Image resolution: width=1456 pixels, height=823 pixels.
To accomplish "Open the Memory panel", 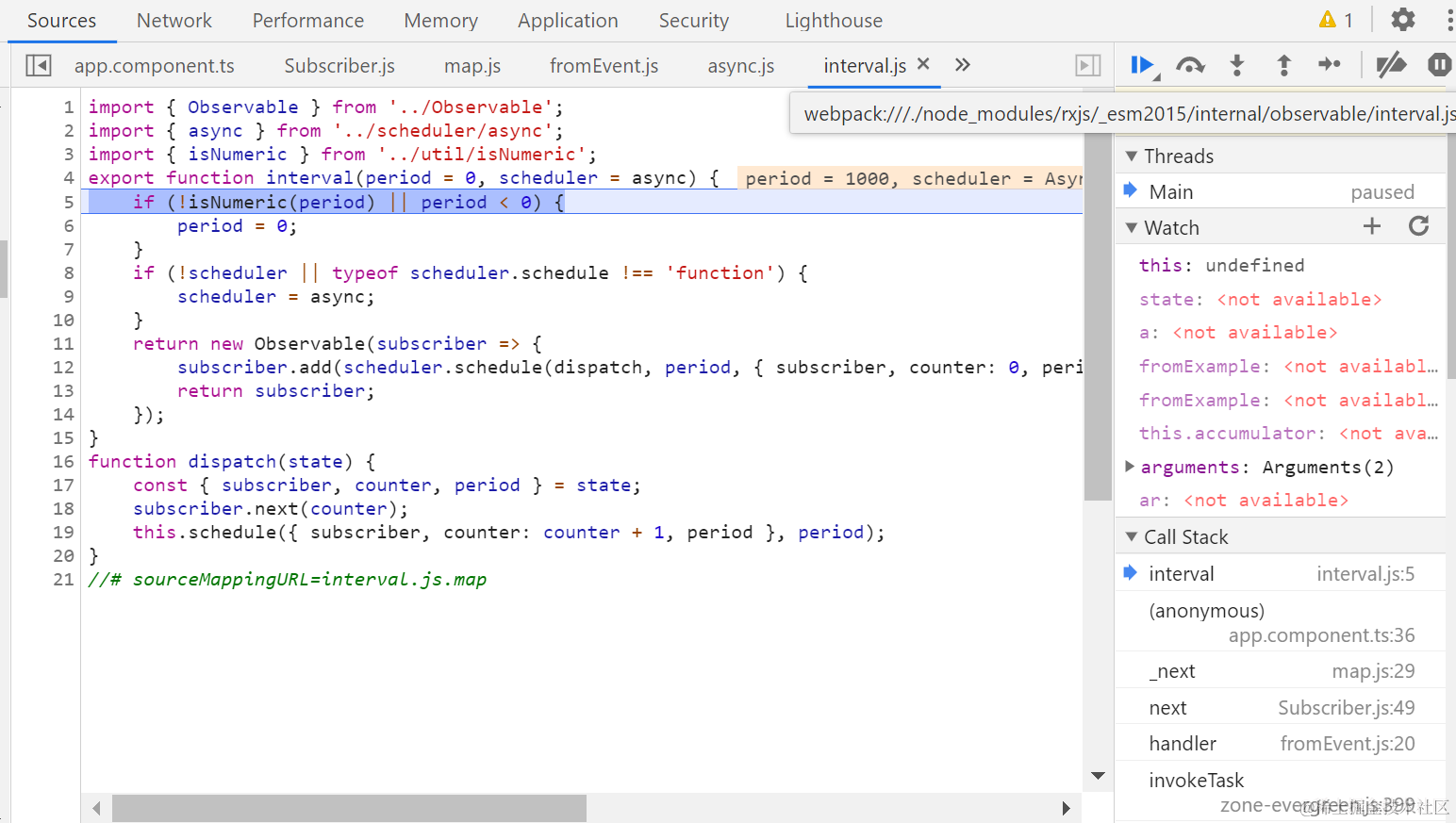I will coord(440,21).
